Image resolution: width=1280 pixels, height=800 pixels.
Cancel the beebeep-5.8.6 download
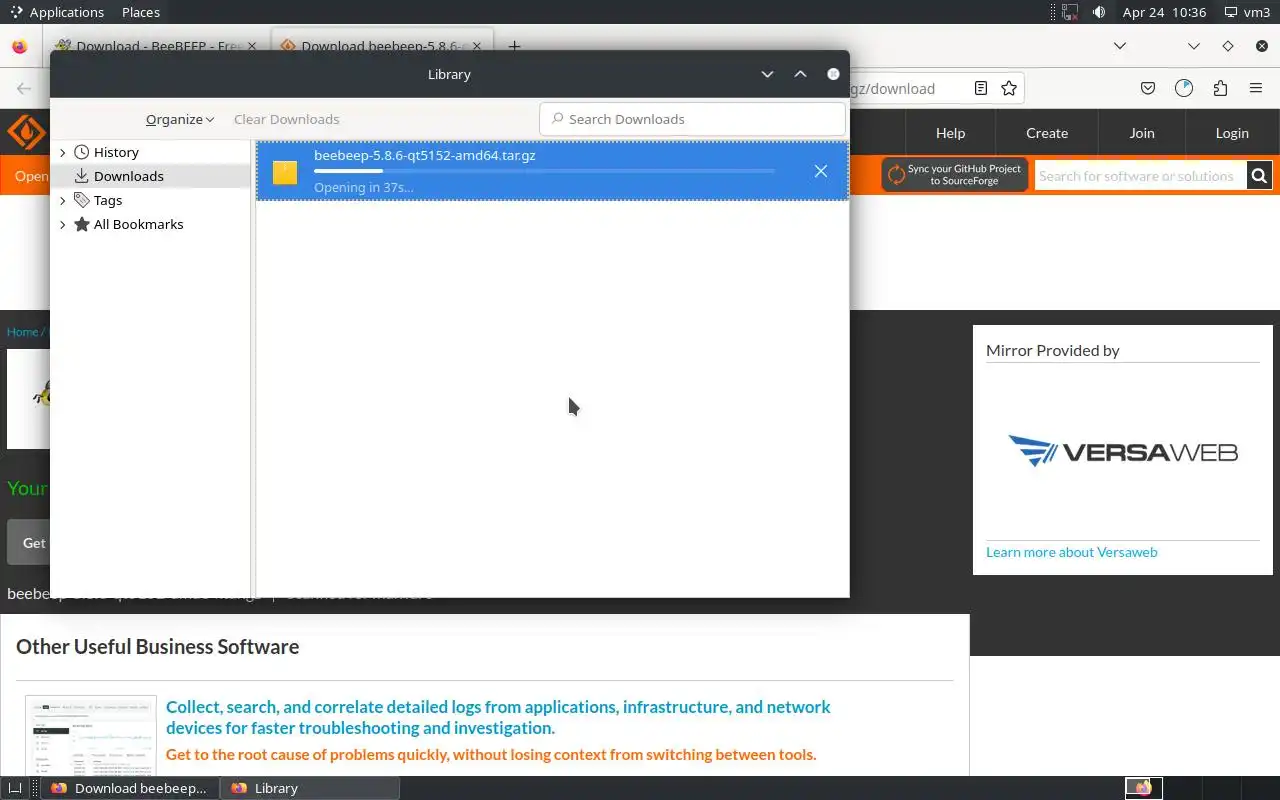click(x=820, y=171)
